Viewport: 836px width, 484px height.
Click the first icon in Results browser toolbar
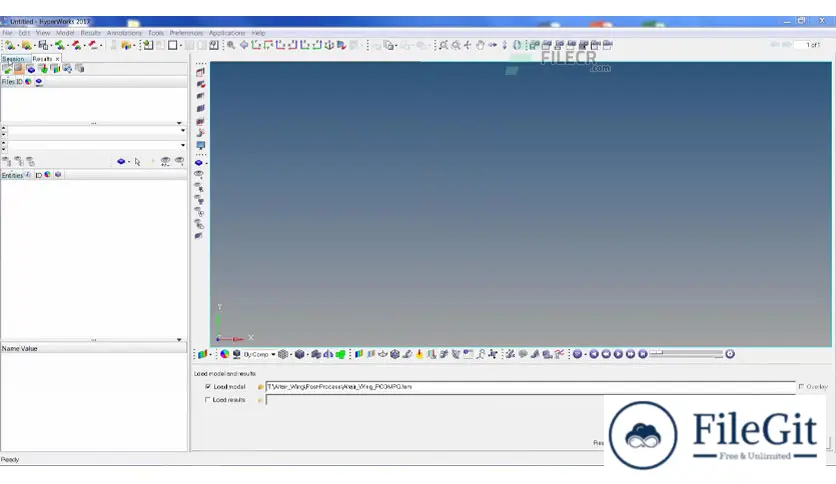(x=7, y=69)
